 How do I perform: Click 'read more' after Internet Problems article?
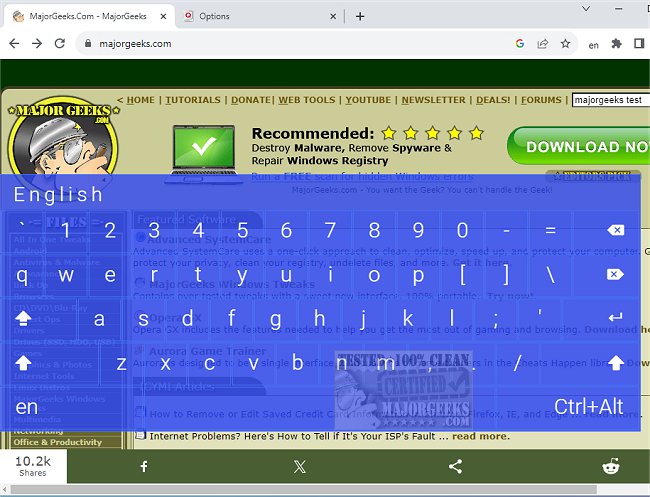pos(480,436)
